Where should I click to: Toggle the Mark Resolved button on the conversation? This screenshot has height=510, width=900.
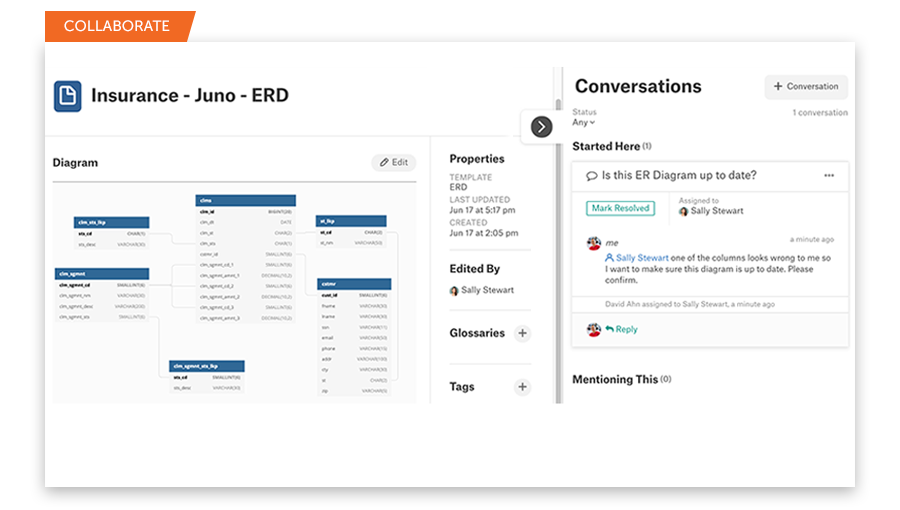[620, 208]
